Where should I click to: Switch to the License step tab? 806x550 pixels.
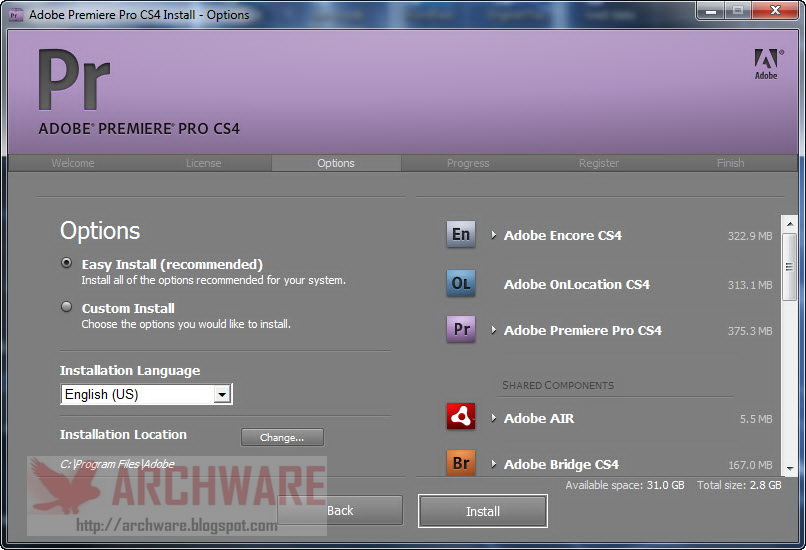click(x=204, y=163)
